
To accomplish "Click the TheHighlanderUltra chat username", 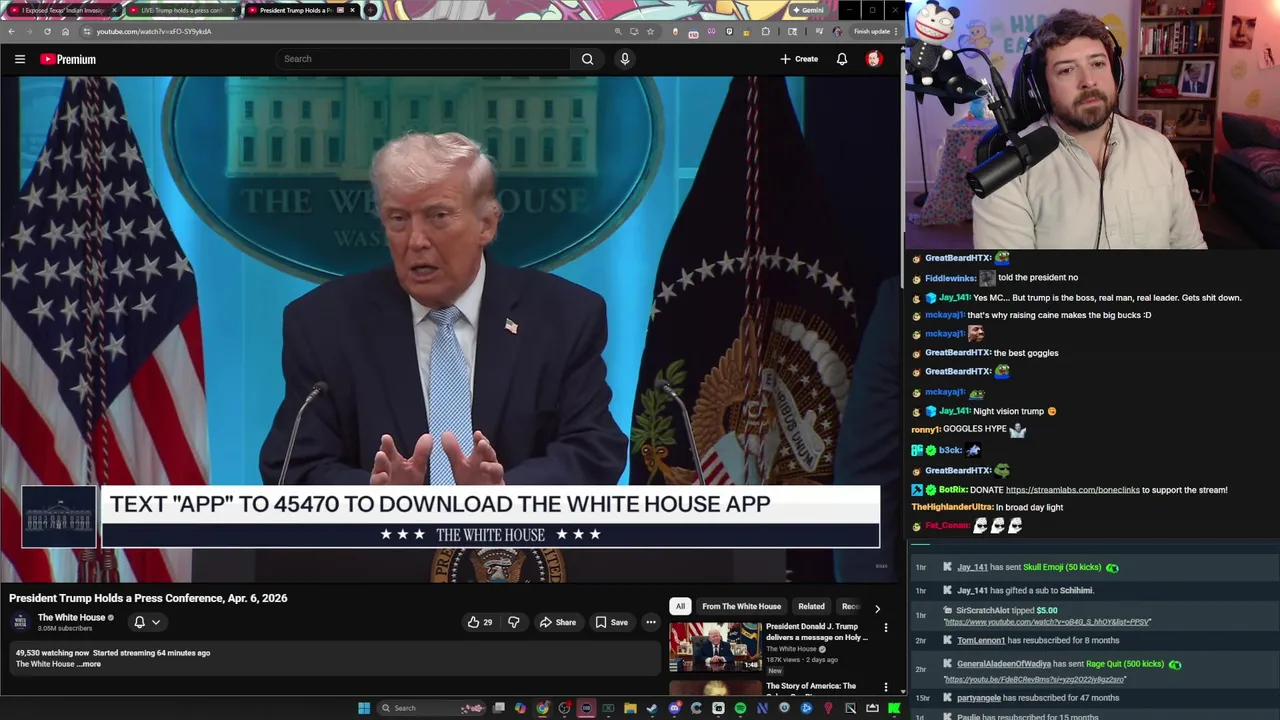I will [x=950, y=507].
